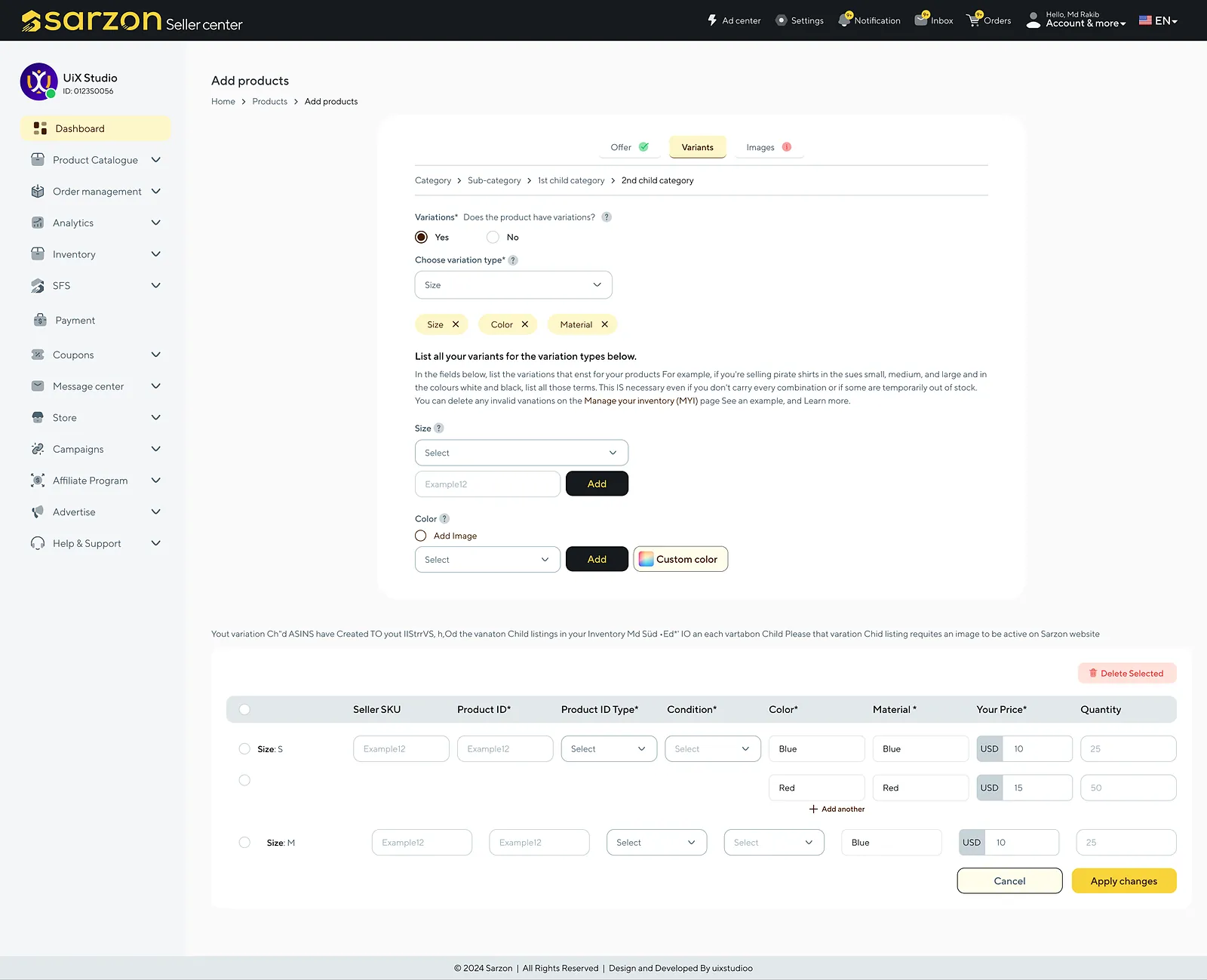Click the Cancel button
This screenshot has height=980, width=1207.
(1009, 880)
